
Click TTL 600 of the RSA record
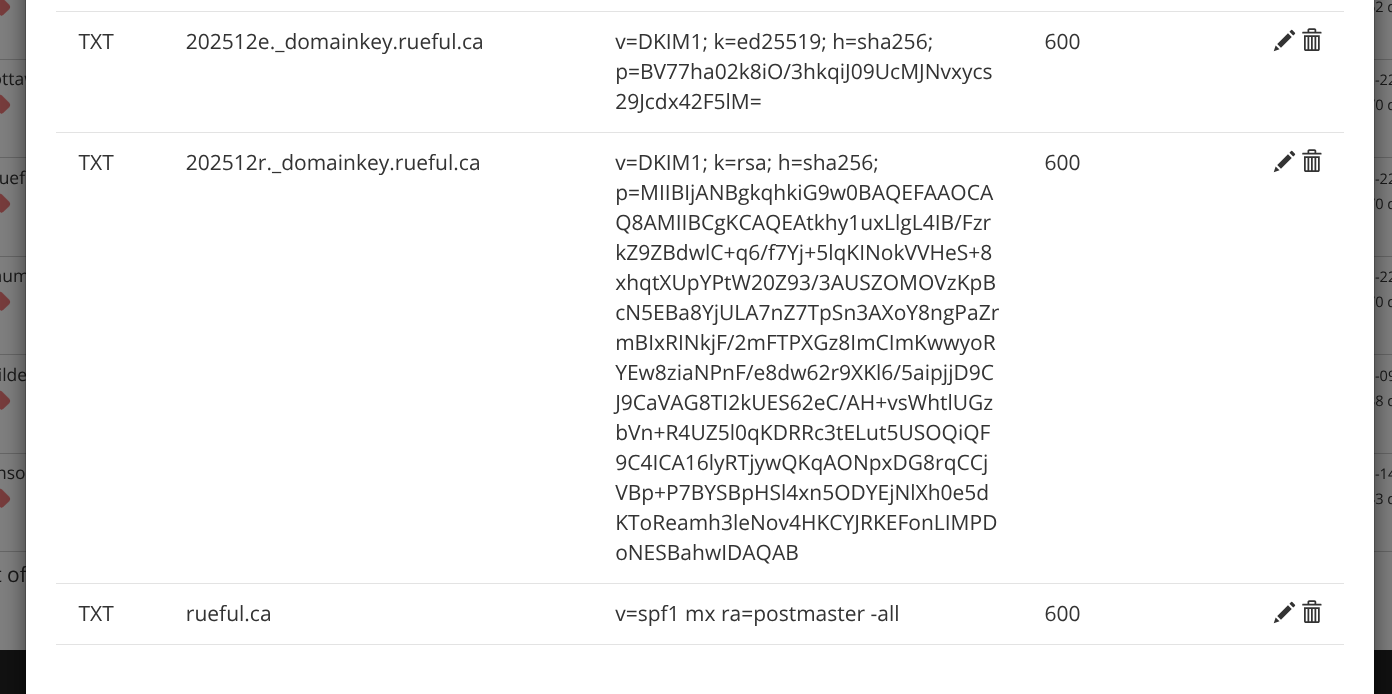1062,163
